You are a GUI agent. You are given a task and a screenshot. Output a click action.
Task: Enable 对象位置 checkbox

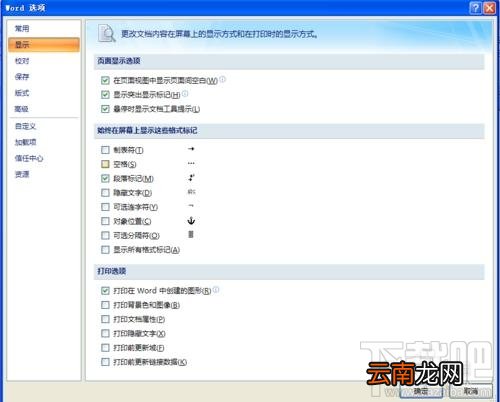click(105, 221)
